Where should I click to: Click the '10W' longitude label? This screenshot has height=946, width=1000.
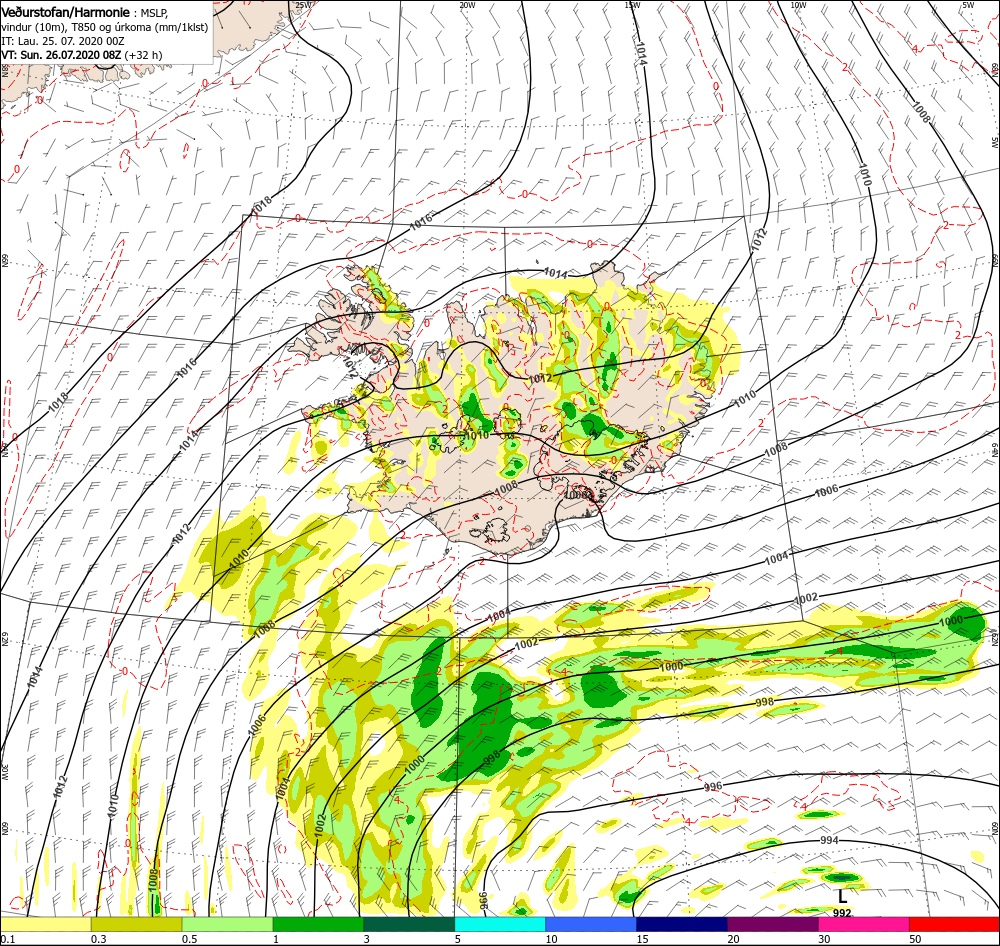pos(798,5)
